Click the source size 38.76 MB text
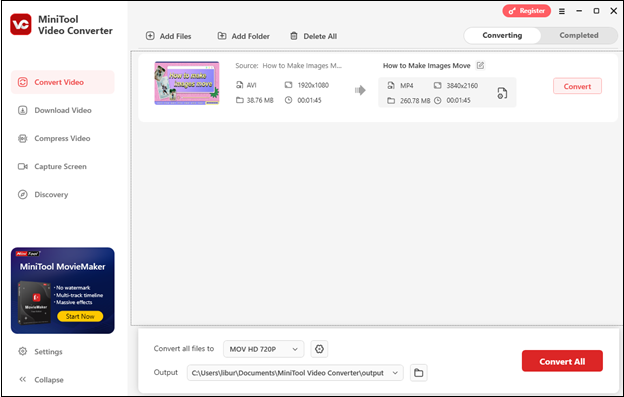624x397 pixels. pos(260,100)
